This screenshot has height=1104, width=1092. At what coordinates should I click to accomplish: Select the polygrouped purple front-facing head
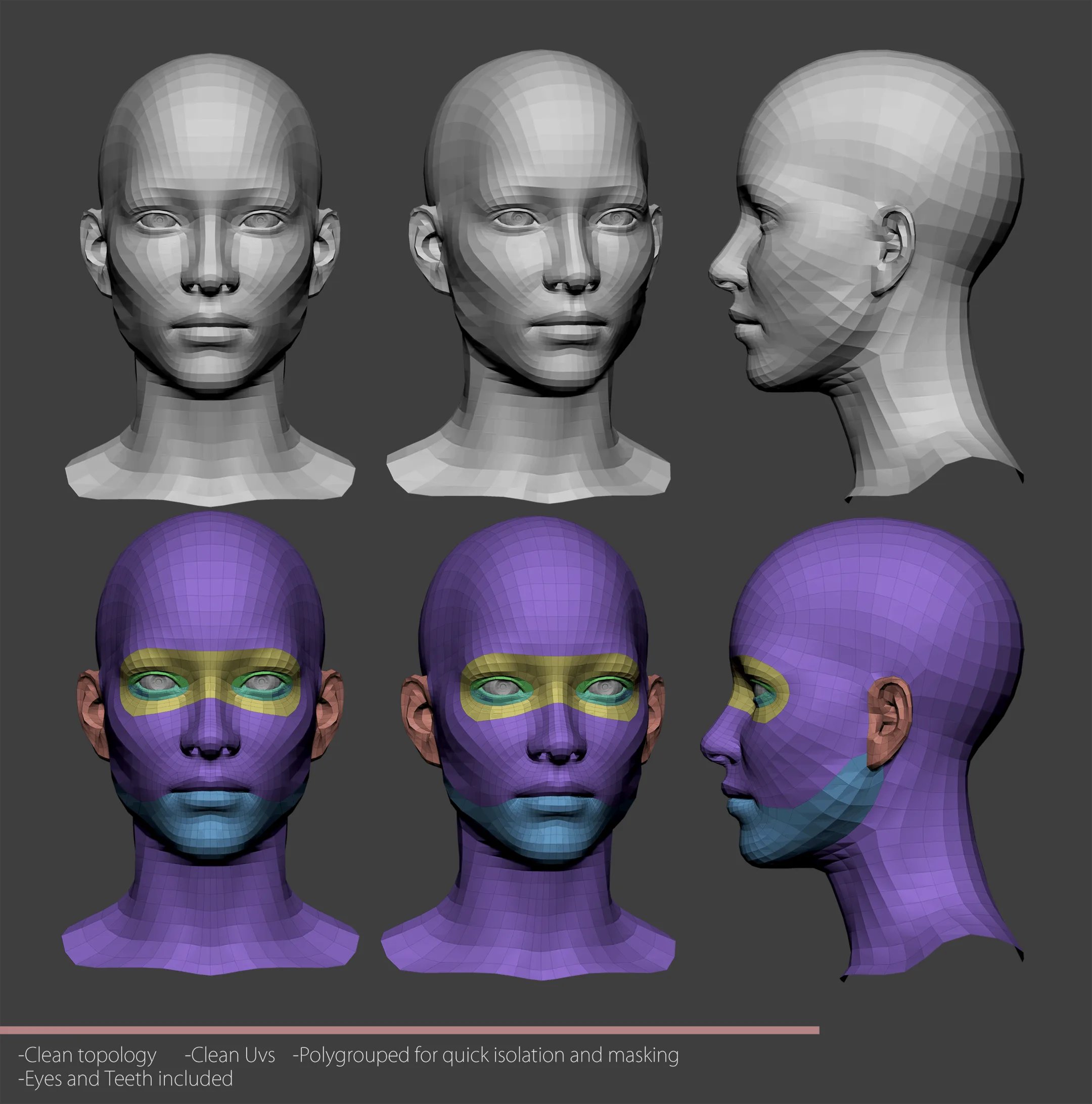[x=210, y=743]
